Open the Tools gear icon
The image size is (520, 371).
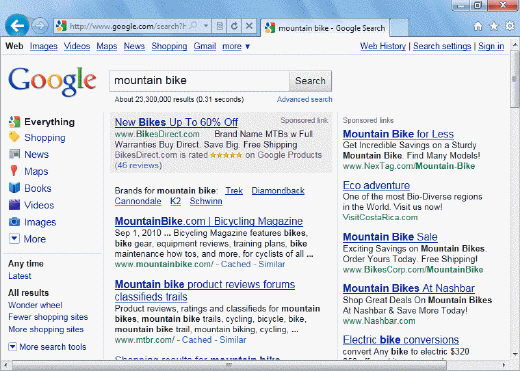(510, 26)
